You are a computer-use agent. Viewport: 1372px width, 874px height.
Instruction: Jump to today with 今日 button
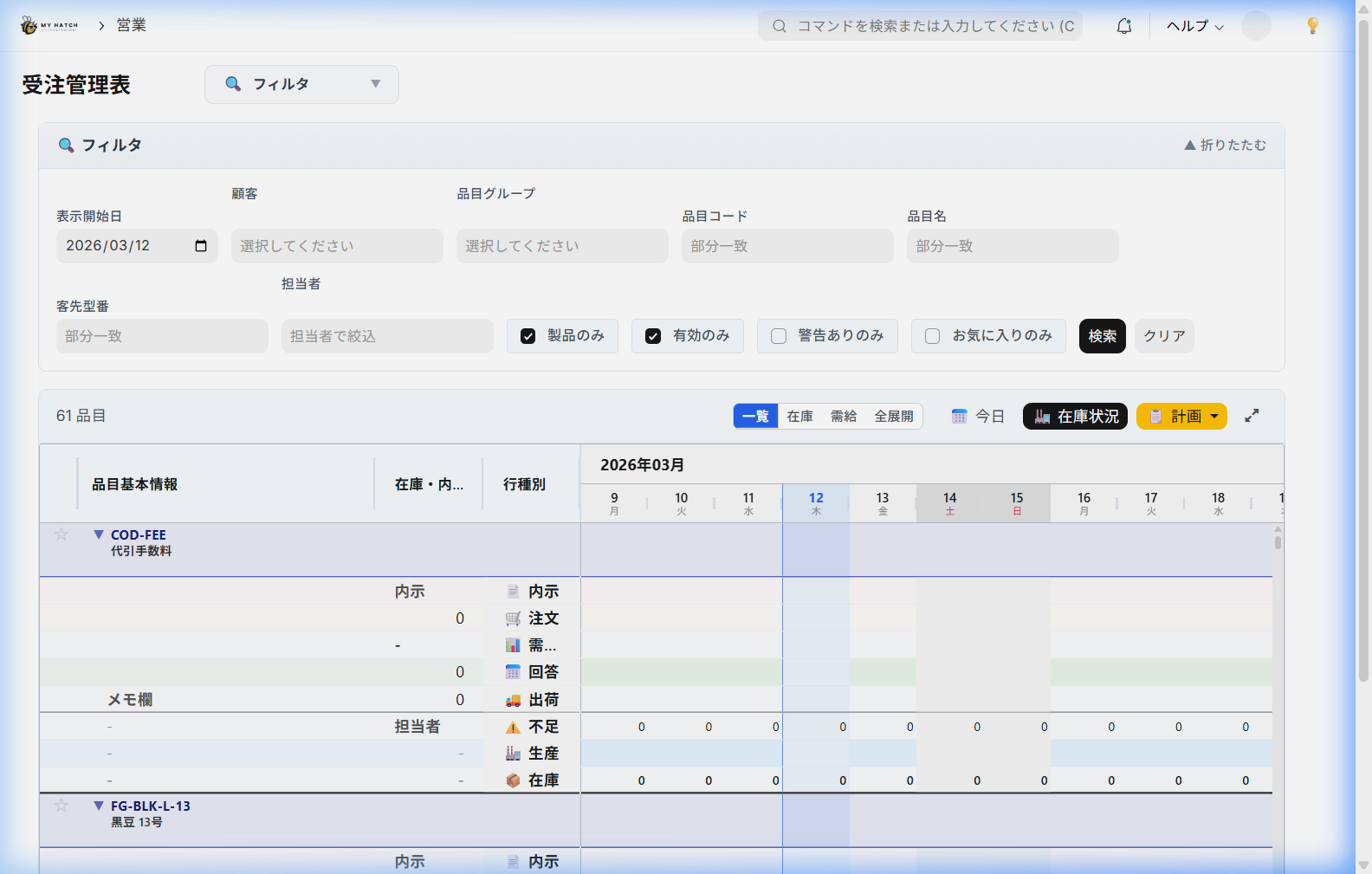pos(979,417)
